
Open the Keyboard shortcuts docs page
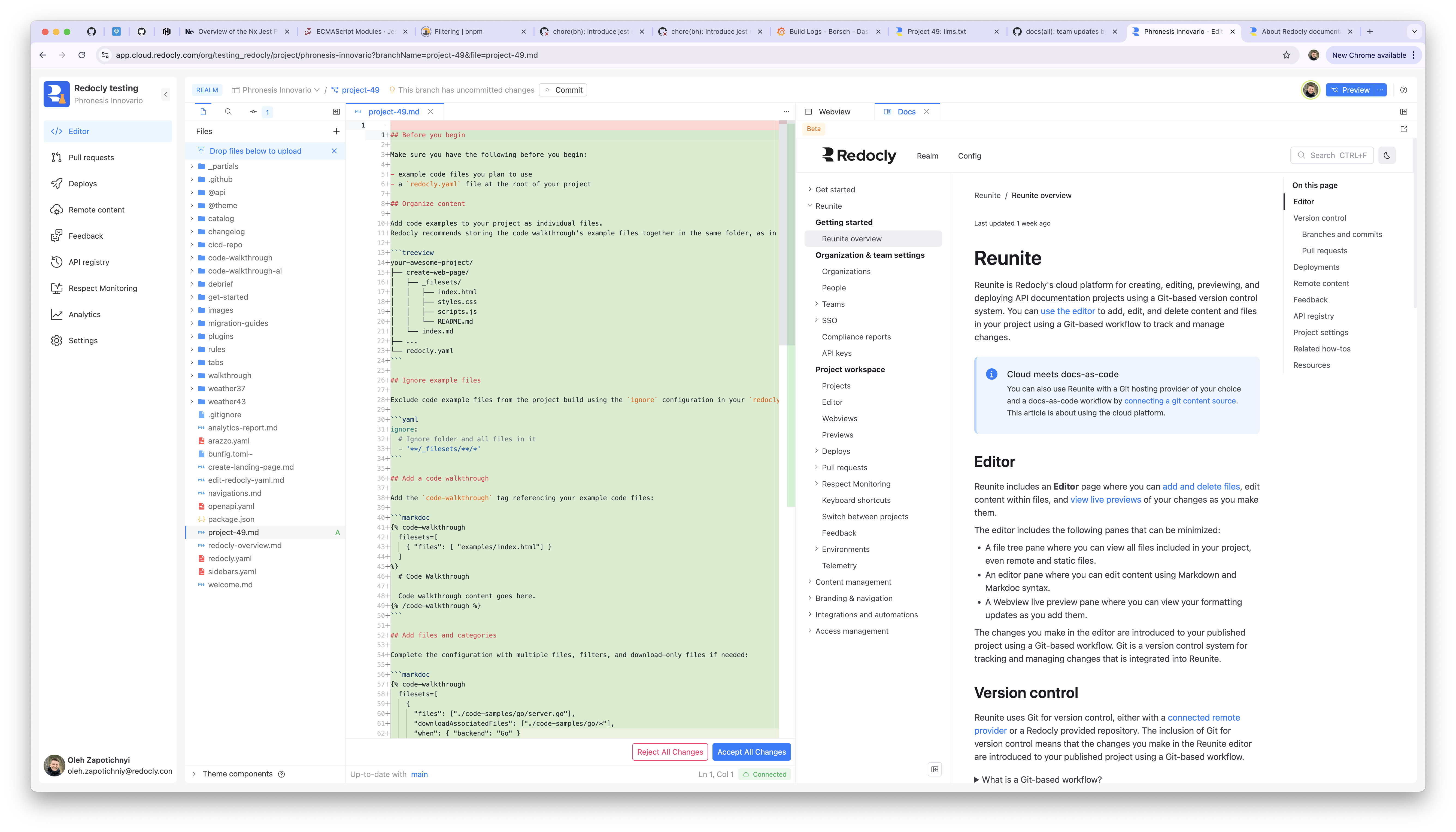856,500
